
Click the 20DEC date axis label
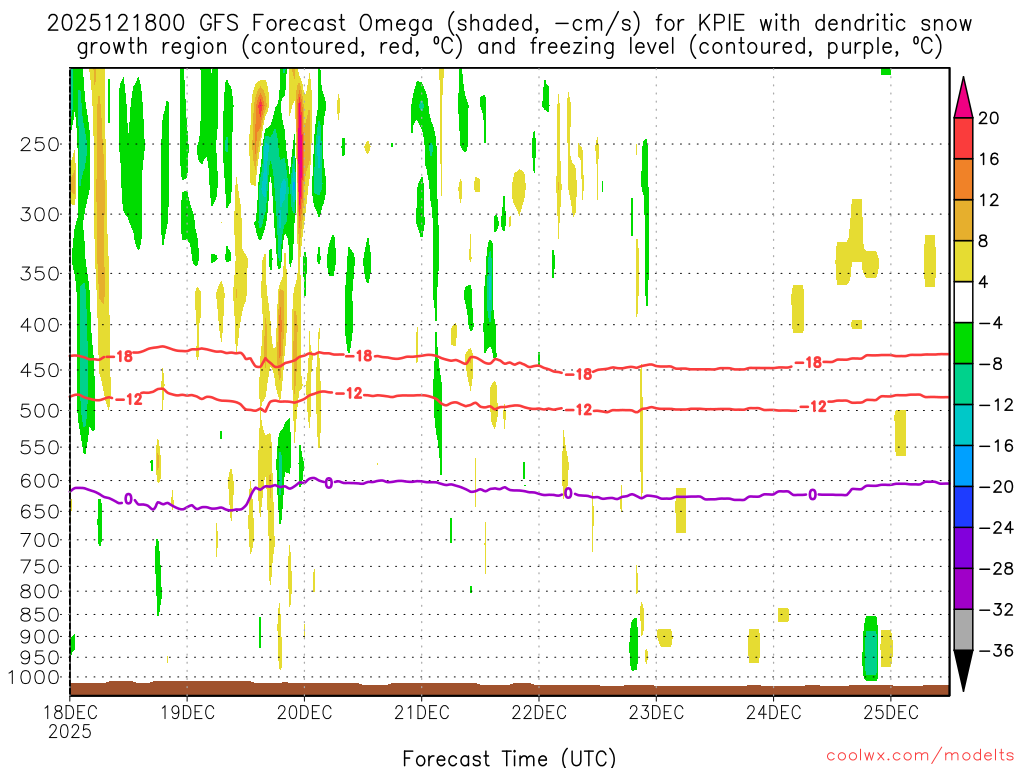click(304, 712)
